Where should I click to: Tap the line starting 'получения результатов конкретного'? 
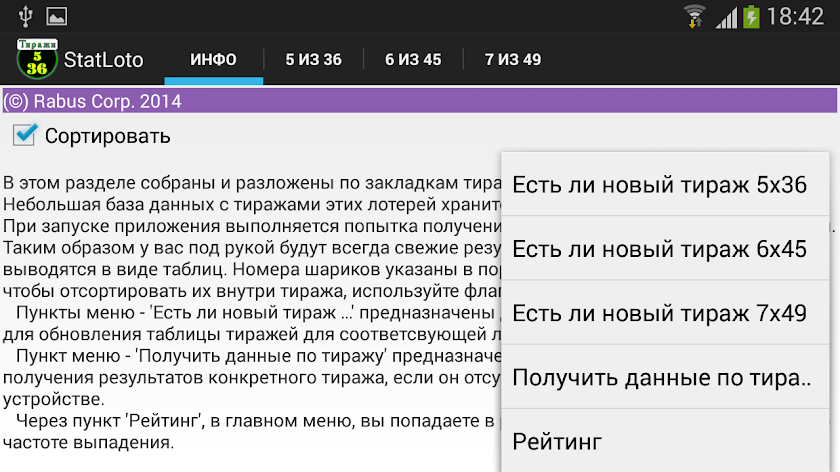coord(252,377)
